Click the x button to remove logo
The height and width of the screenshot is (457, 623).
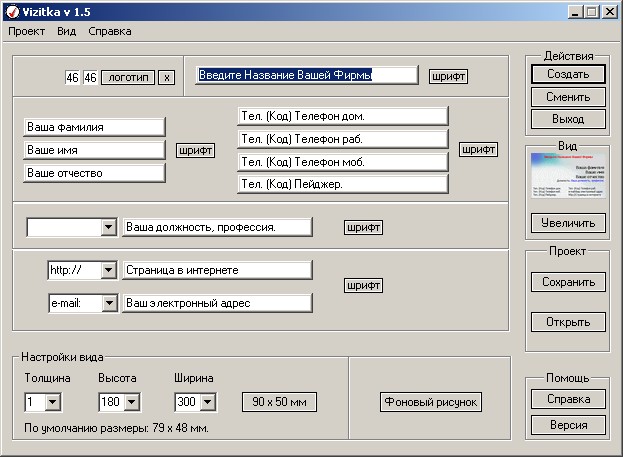167,77
